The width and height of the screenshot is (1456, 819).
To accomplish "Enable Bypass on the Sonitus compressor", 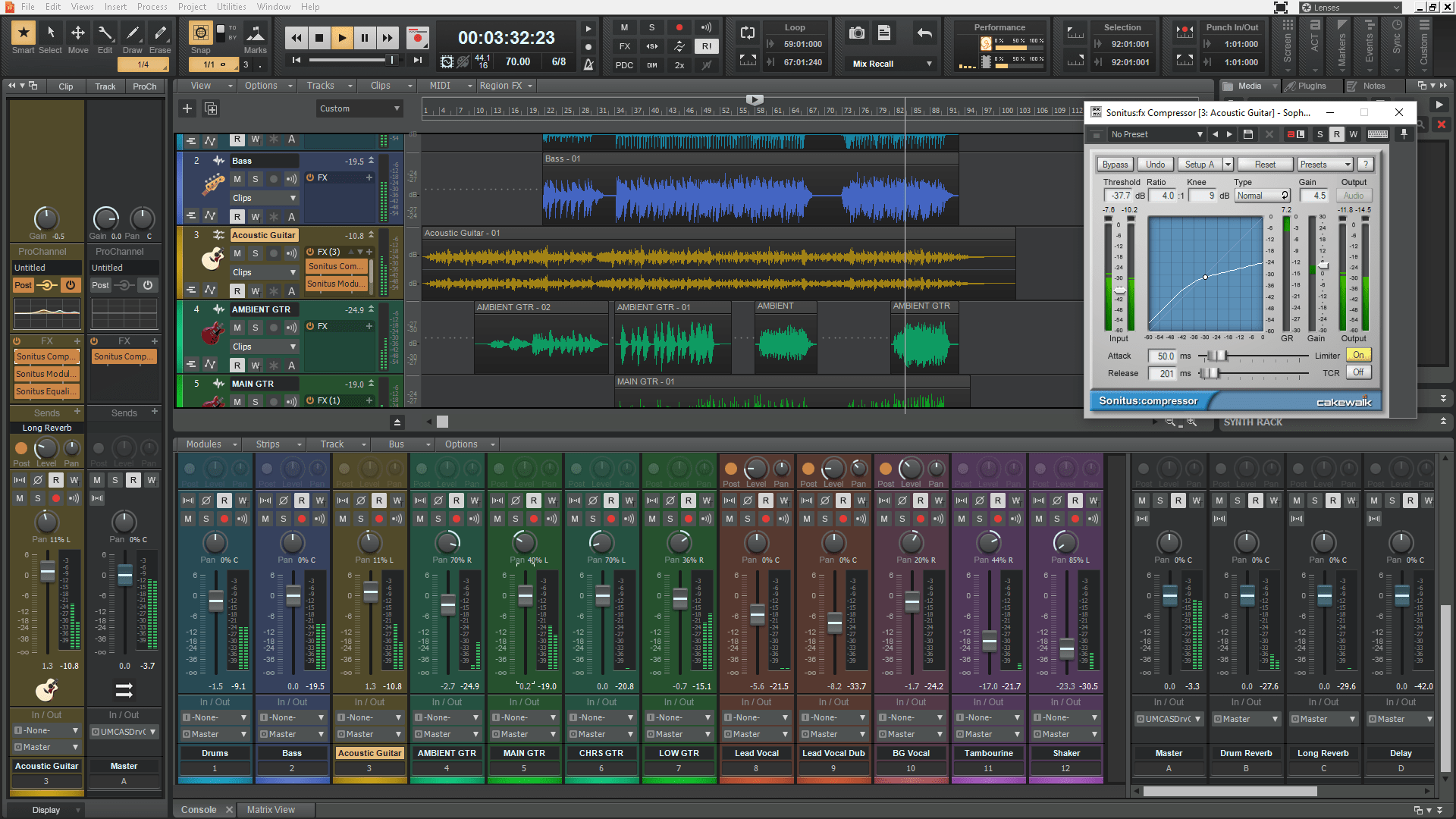I will point(1114,164).
